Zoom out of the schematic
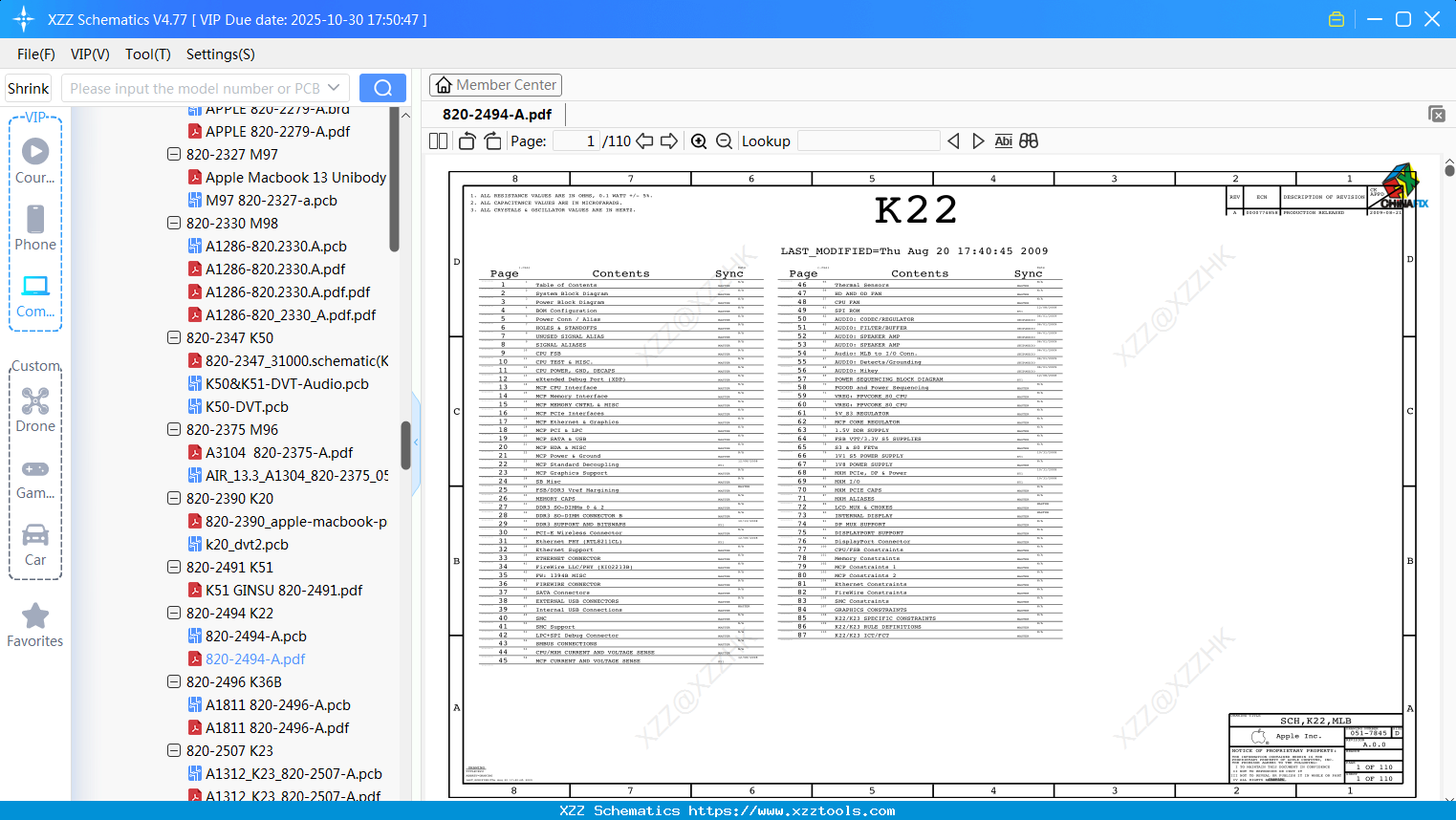 [x=725, y=141]
